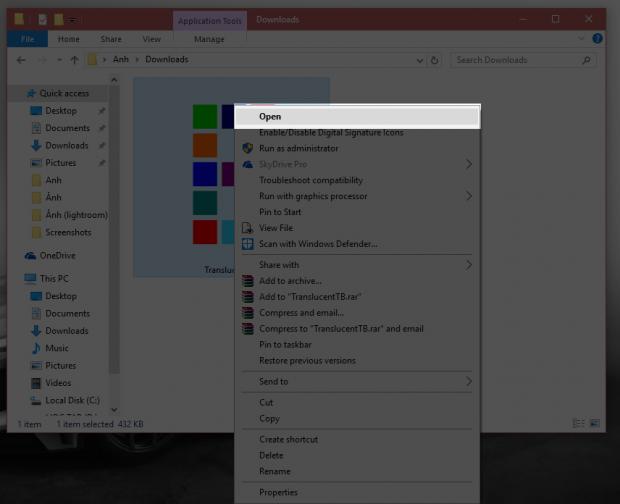Select Create shortcut

tap(357, 439)
